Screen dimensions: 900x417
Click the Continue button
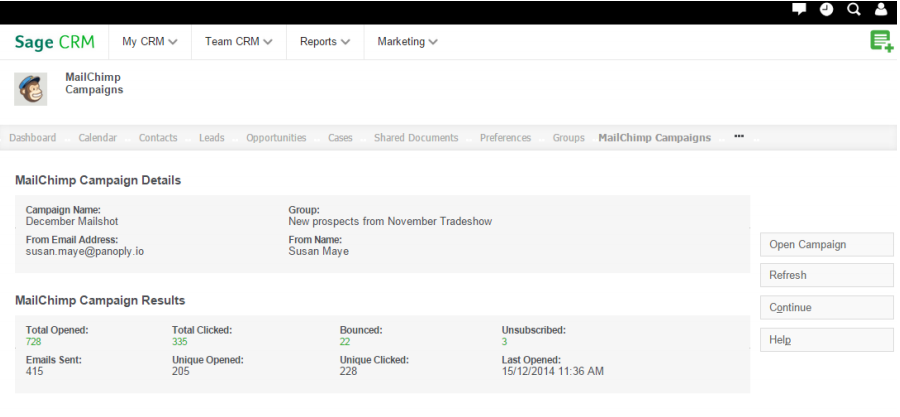click(x=827, y=307)
